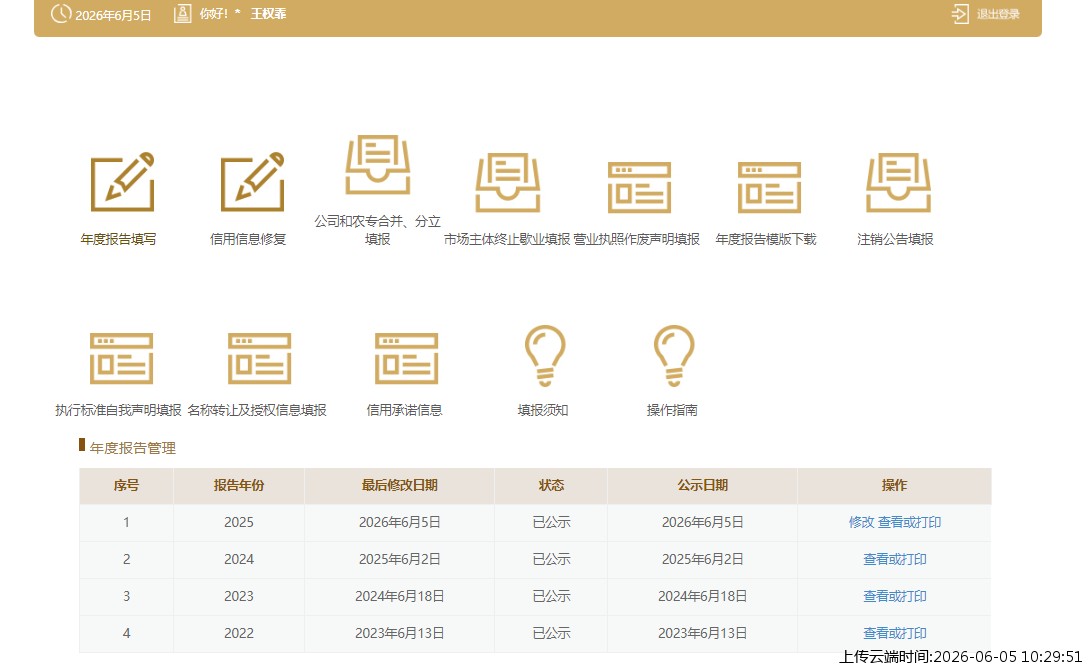Click 注销公告填报 label
Screen dimensions: 1089x670
[x=895, y=239]
